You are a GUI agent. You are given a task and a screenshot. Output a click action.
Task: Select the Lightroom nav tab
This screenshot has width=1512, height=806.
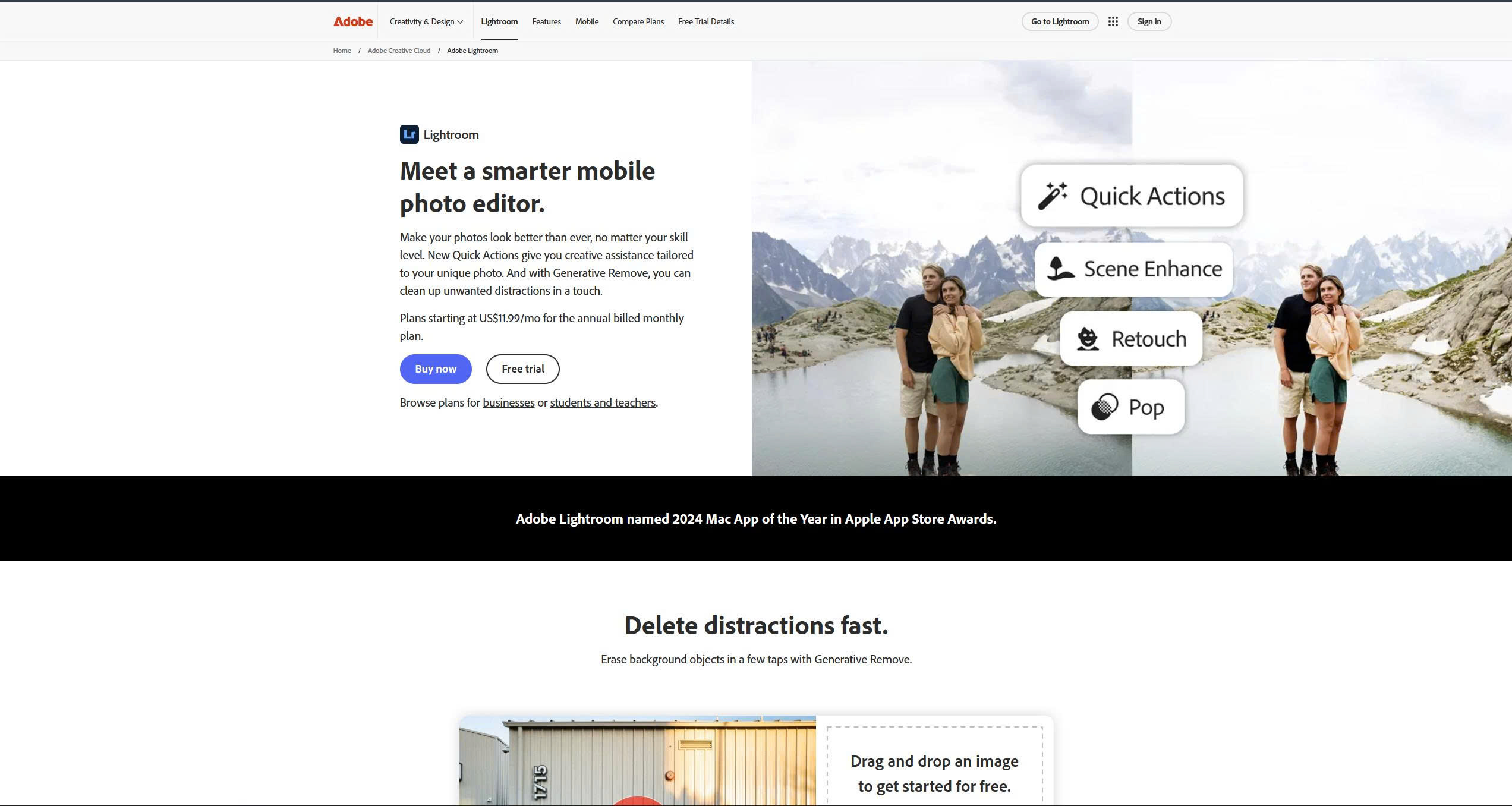click(x=499, y=21)
